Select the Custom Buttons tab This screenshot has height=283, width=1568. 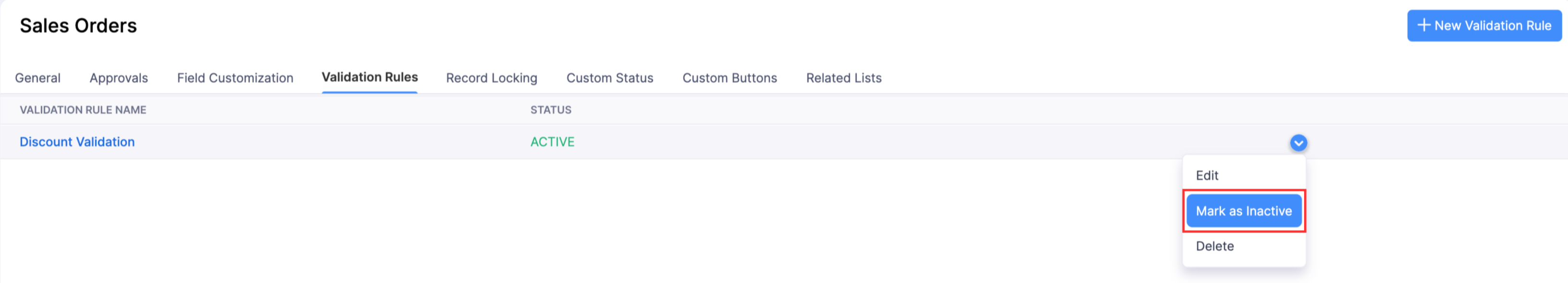point(729,78)
